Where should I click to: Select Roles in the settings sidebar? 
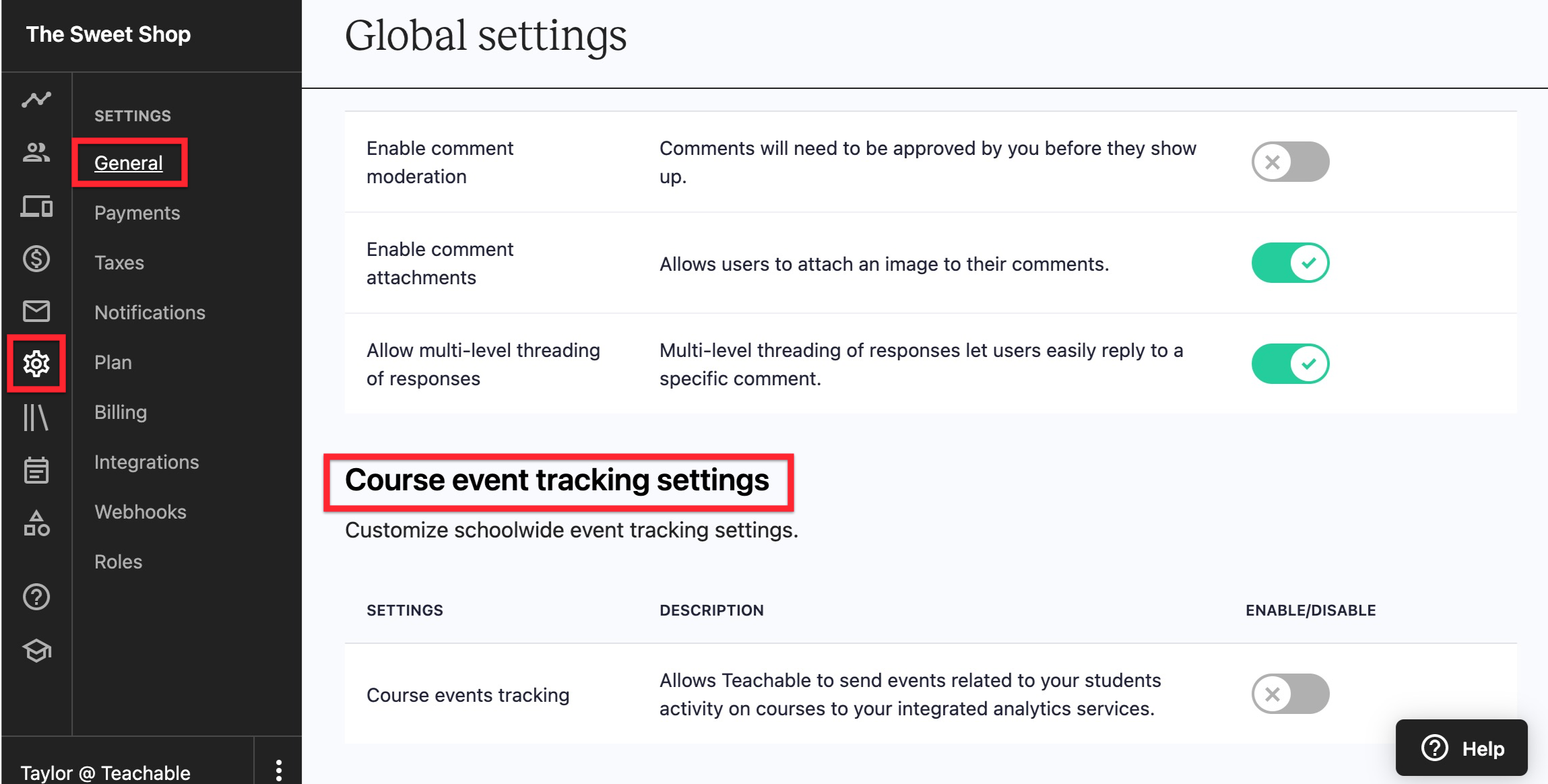click(x=119, y=561)
